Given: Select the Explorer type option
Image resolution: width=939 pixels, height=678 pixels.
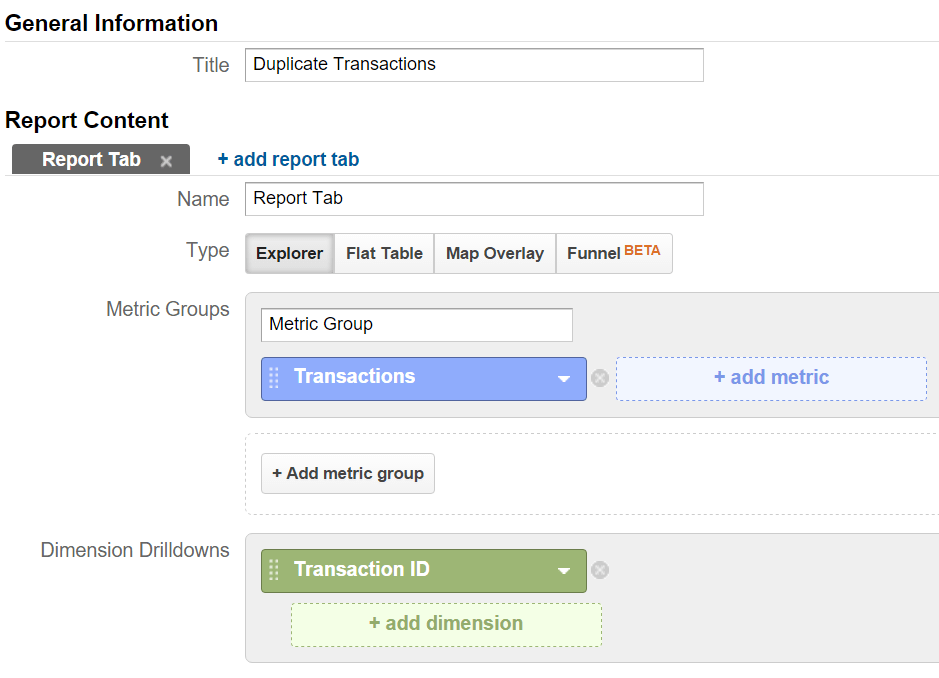Looking at the screenshot, I should pos(289,253).
